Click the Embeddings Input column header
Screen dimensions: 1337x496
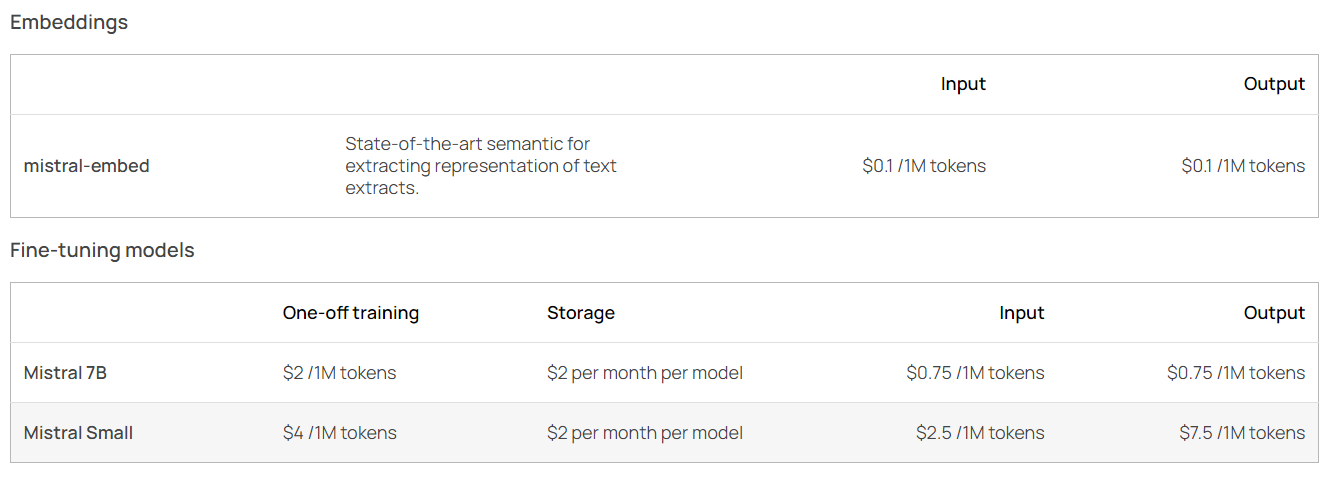963,84
